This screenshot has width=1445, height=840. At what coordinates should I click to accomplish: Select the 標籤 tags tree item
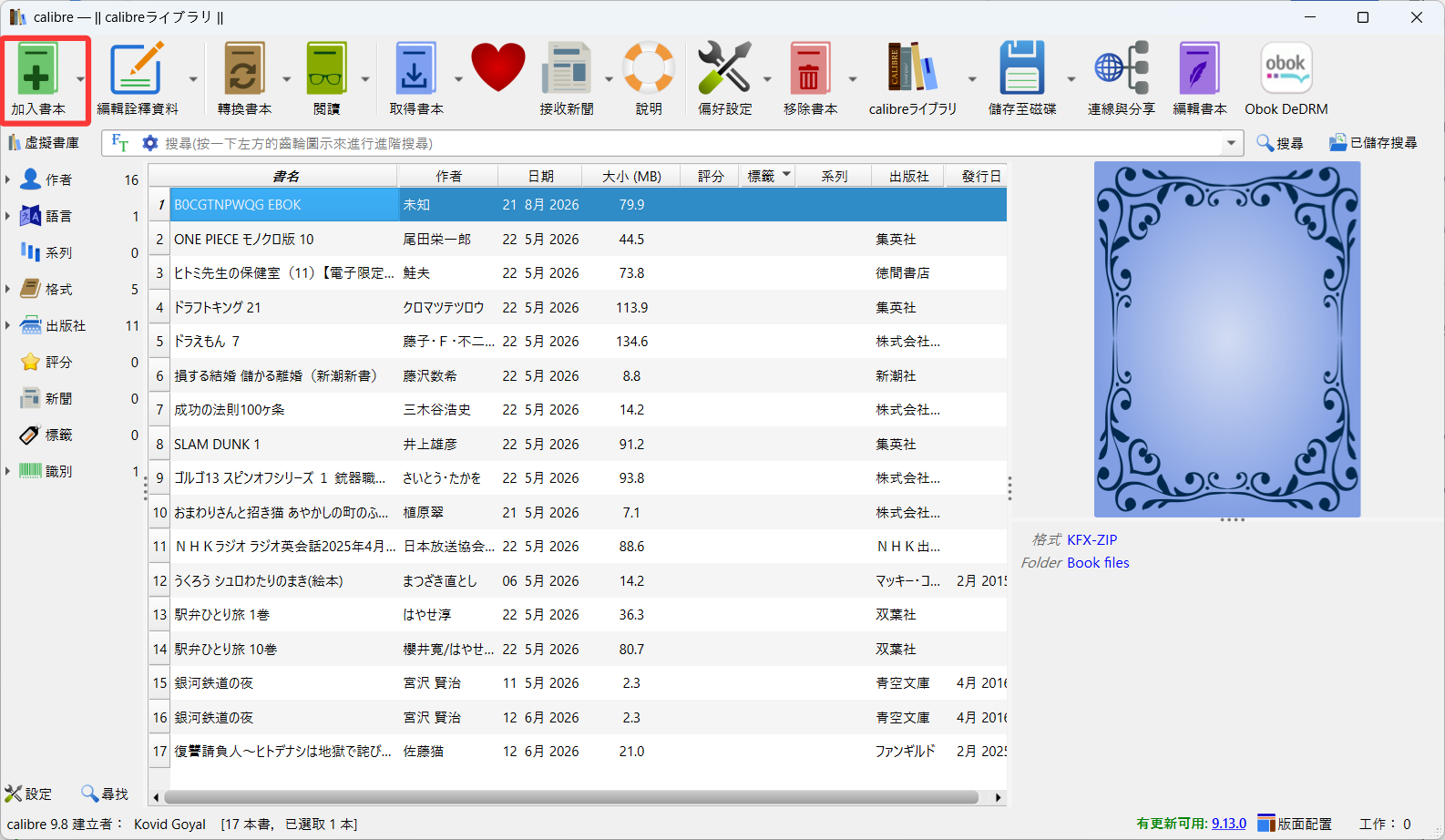tap(58, 435)
